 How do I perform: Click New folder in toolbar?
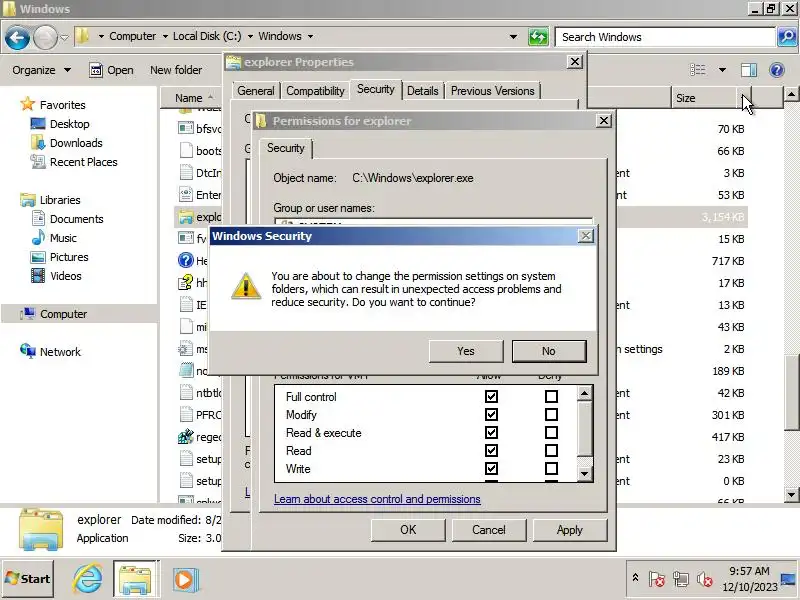(x=176, y=70)
